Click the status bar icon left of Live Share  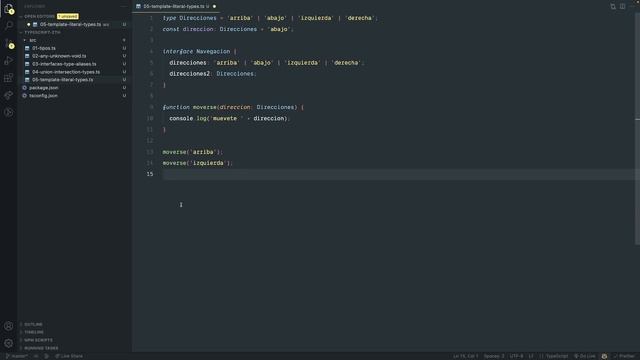click(x=47, y=356)
